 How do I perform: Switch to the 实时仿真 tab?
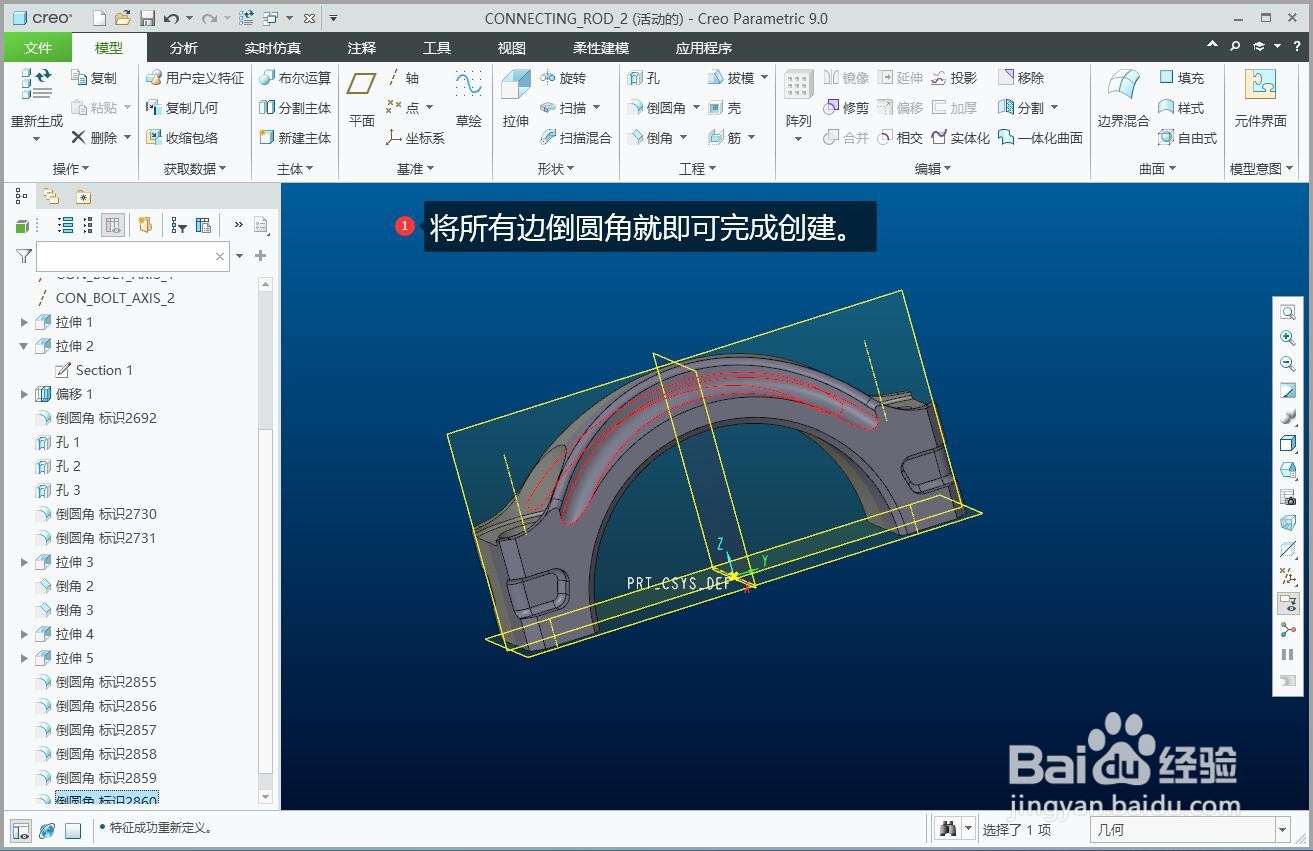tap(273, 48)
